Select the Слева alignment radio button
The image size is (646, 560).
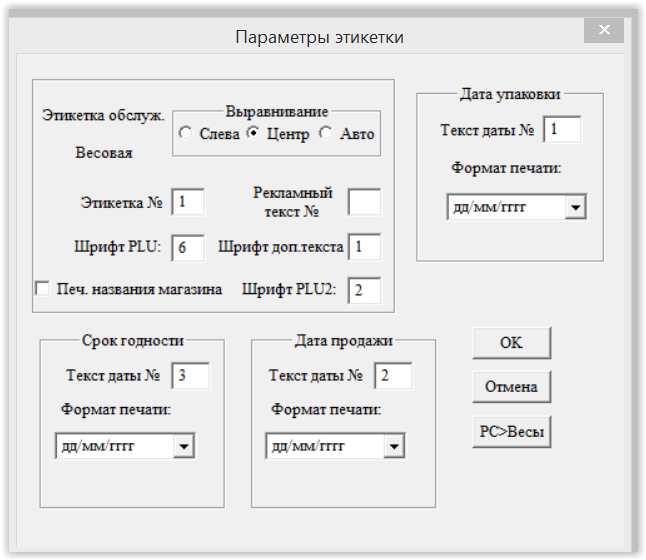coord(186,133)
